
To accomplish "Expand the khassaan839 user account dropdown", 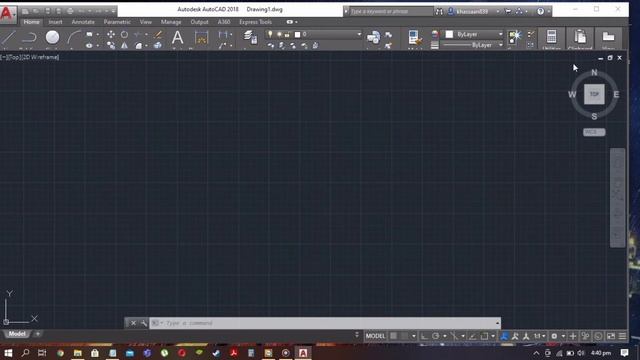I will point(498,11).
